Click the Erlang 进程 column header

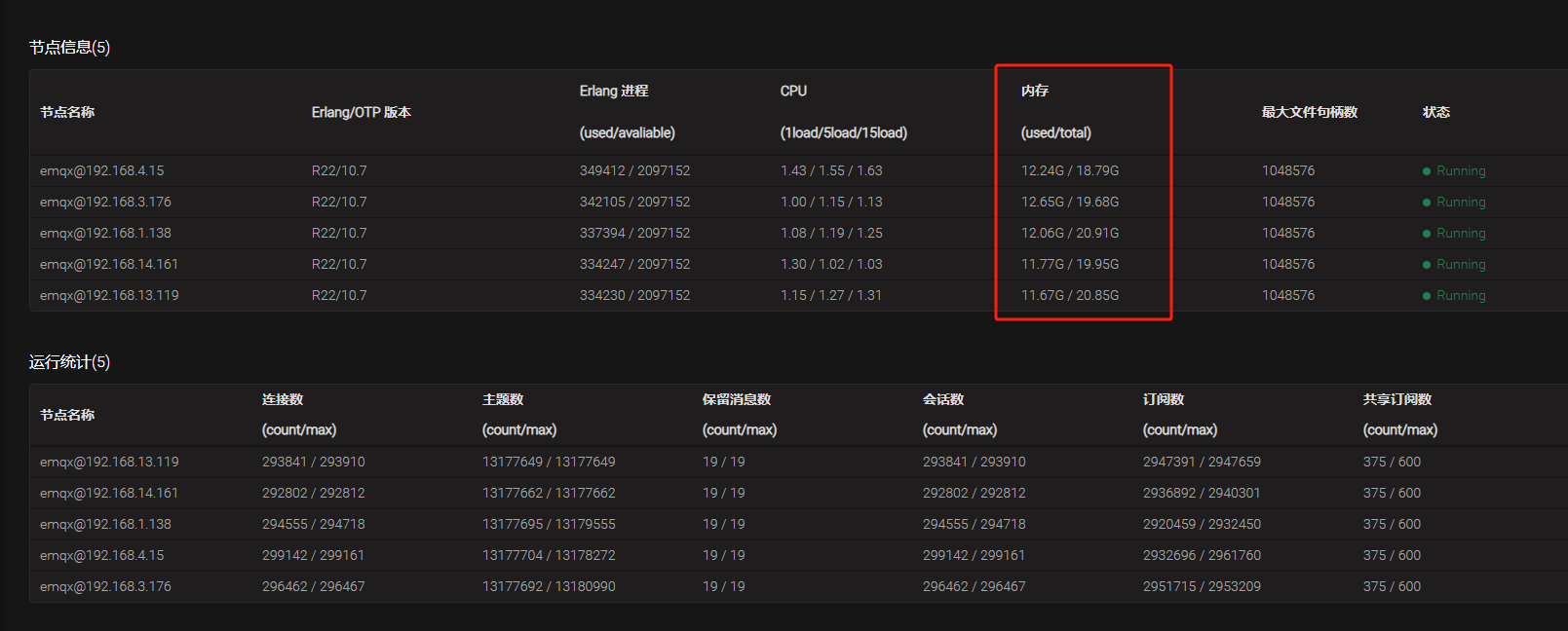coord(614,91)
